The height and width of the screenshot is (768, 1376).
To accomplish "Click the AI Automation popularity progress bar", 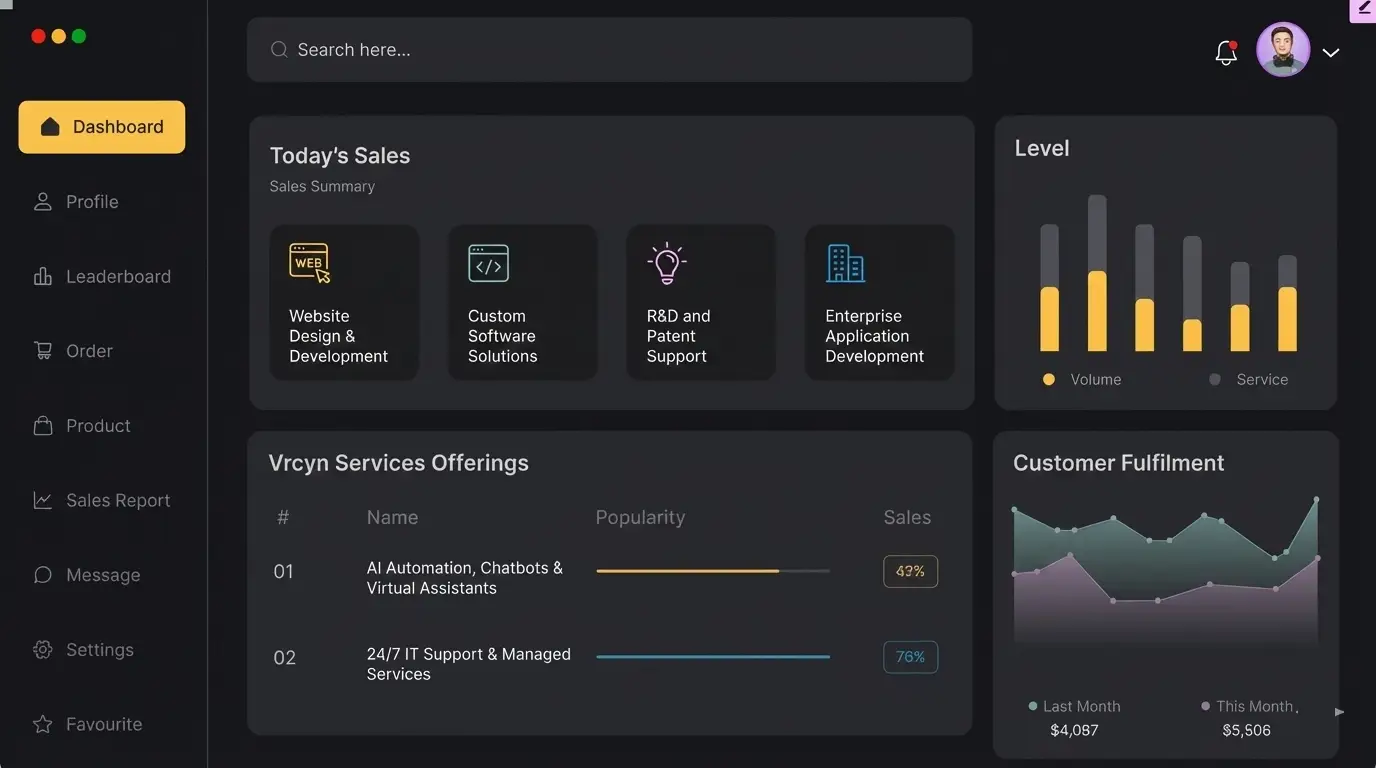I will coord(712,571).
